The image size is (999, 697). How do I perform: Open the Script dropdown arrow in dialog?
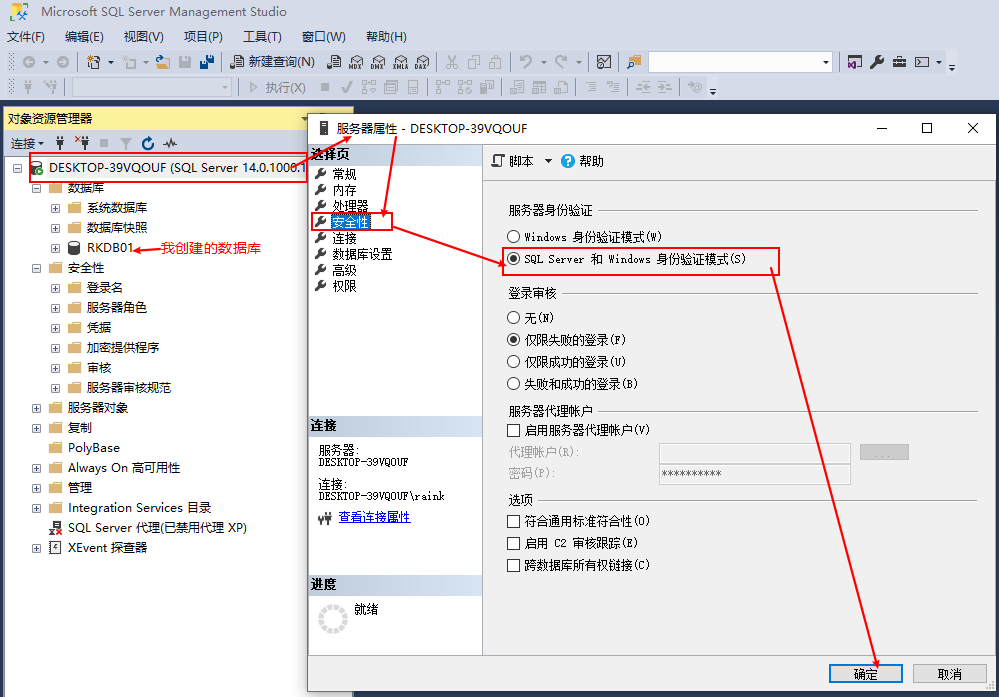548,161
